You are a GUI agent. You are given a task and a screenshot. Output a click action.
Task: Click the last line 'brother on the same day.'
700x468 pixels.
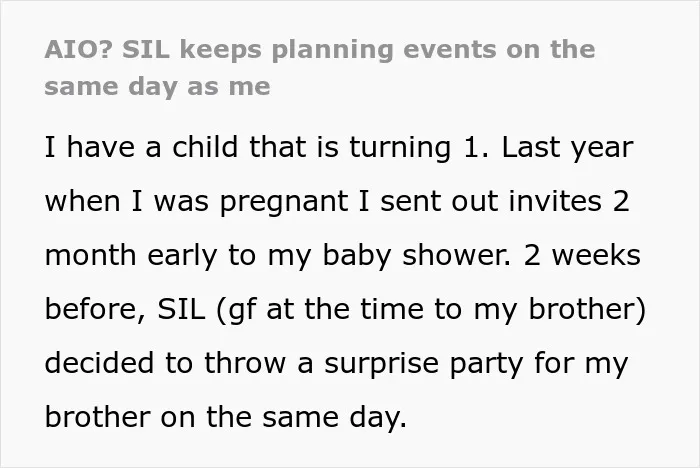click(x=226, y=418)
